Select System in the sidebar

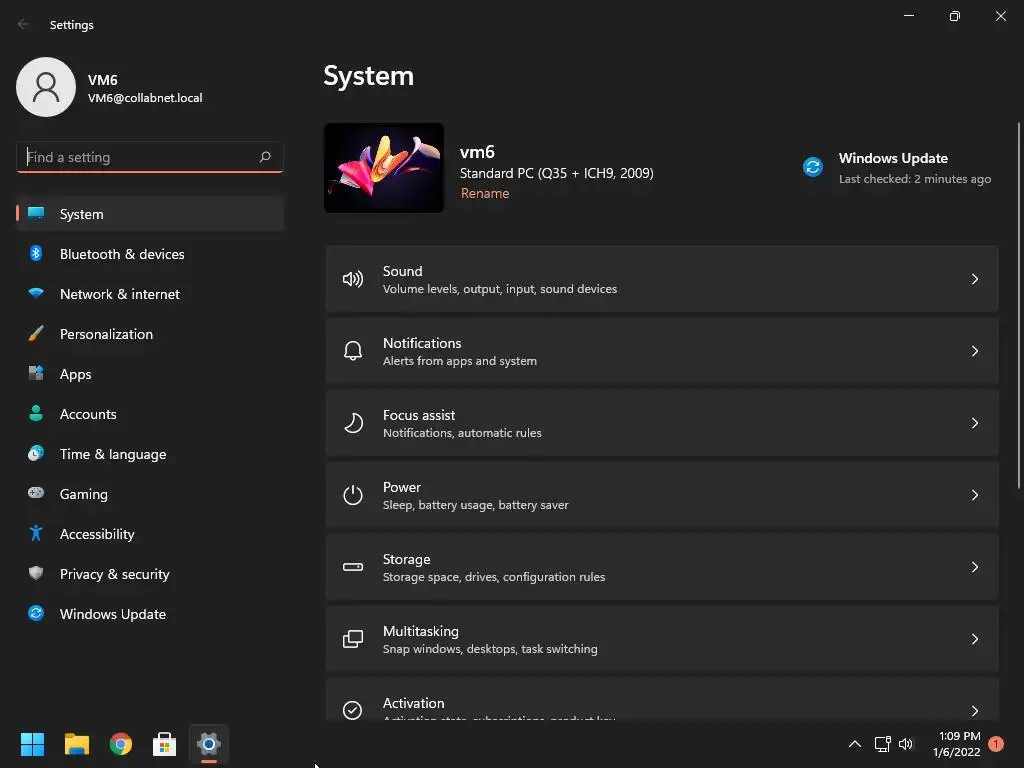click(150, 214)
